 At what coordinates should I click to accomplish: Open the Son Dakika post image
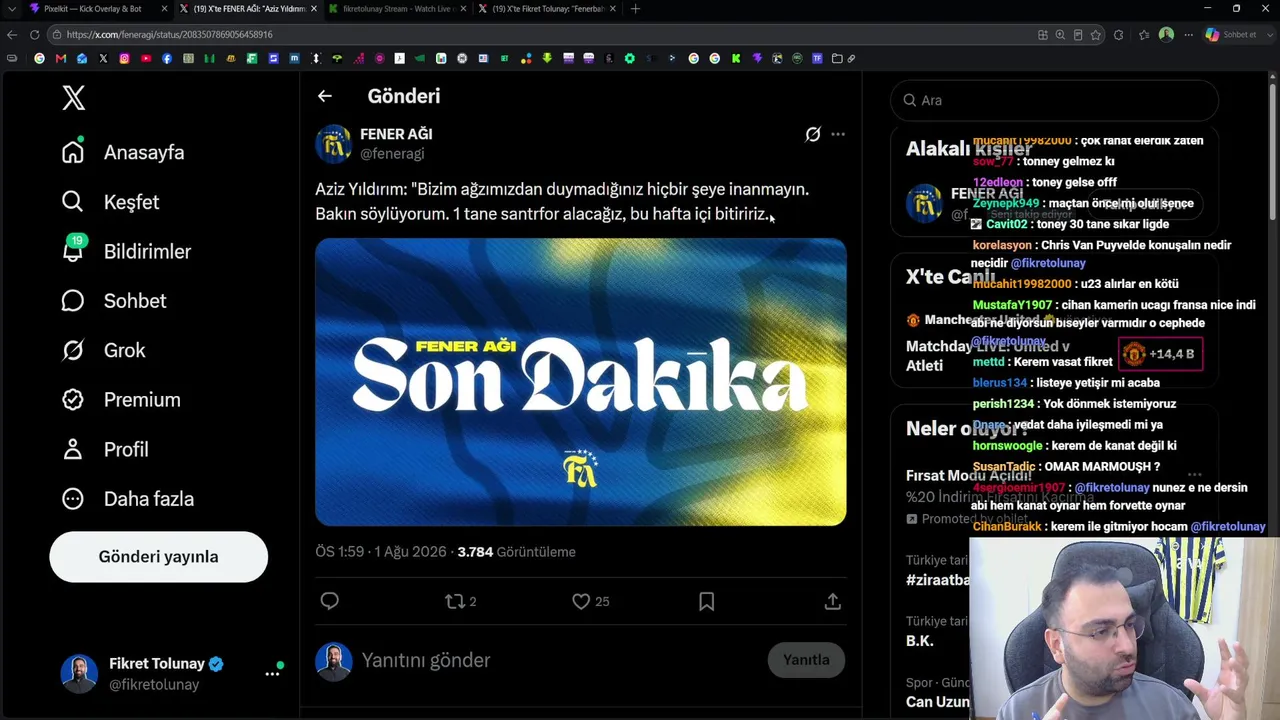[x=581, y=382]
